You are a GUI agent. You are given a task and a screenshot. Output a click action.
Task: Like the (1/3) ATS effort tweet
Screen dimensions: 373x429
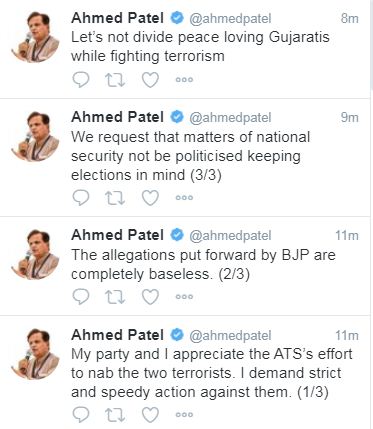[x=150, y=415]
